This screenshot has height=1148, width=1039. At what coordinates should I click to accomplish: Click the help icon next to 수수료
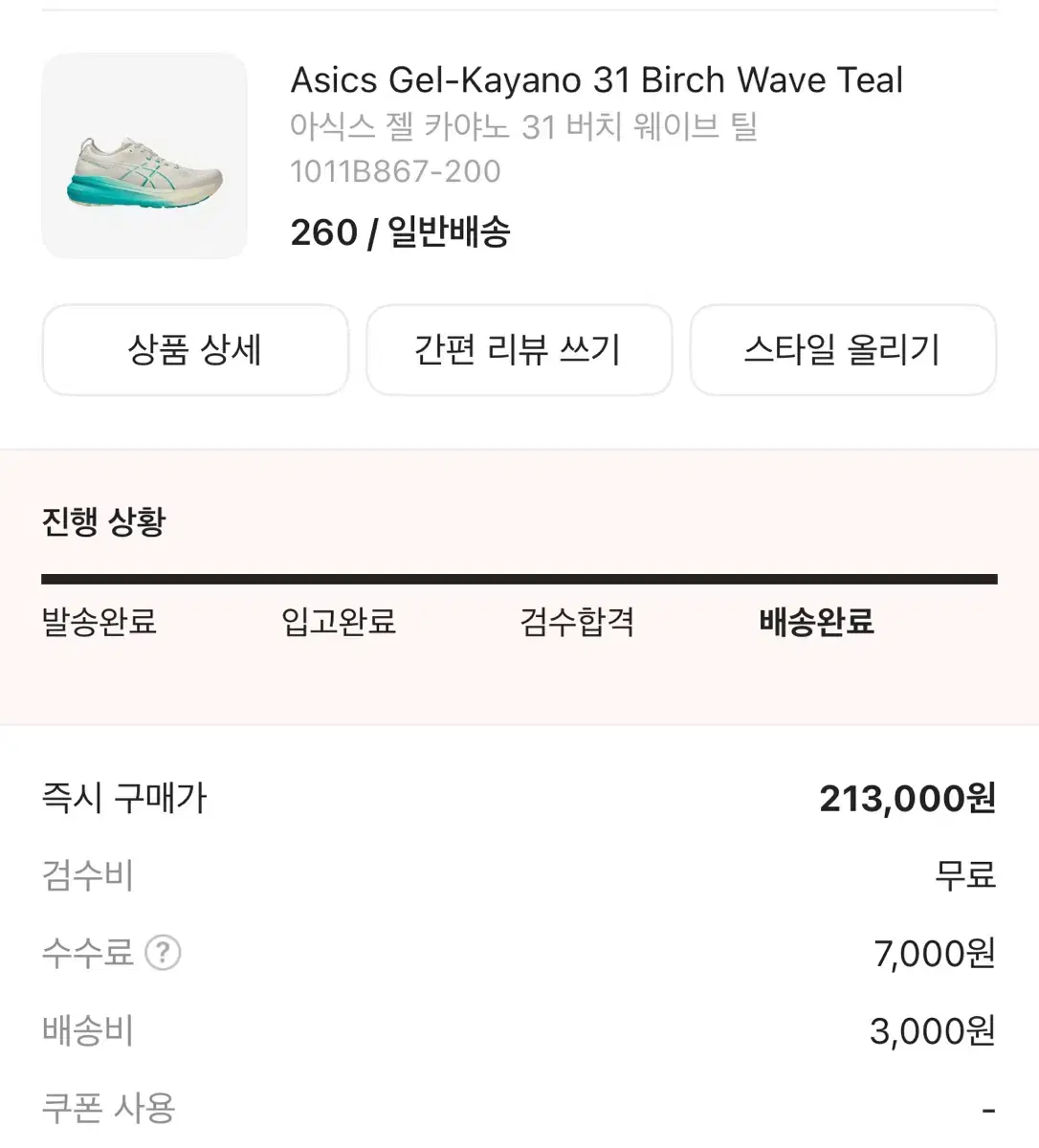click(163, 953)
